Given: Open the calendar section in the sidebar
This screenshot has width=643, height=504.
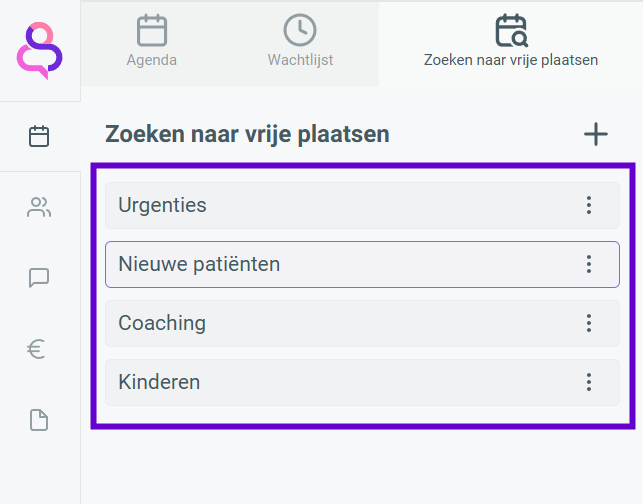Looking at the screenshot, I should [x=39, y=136].
